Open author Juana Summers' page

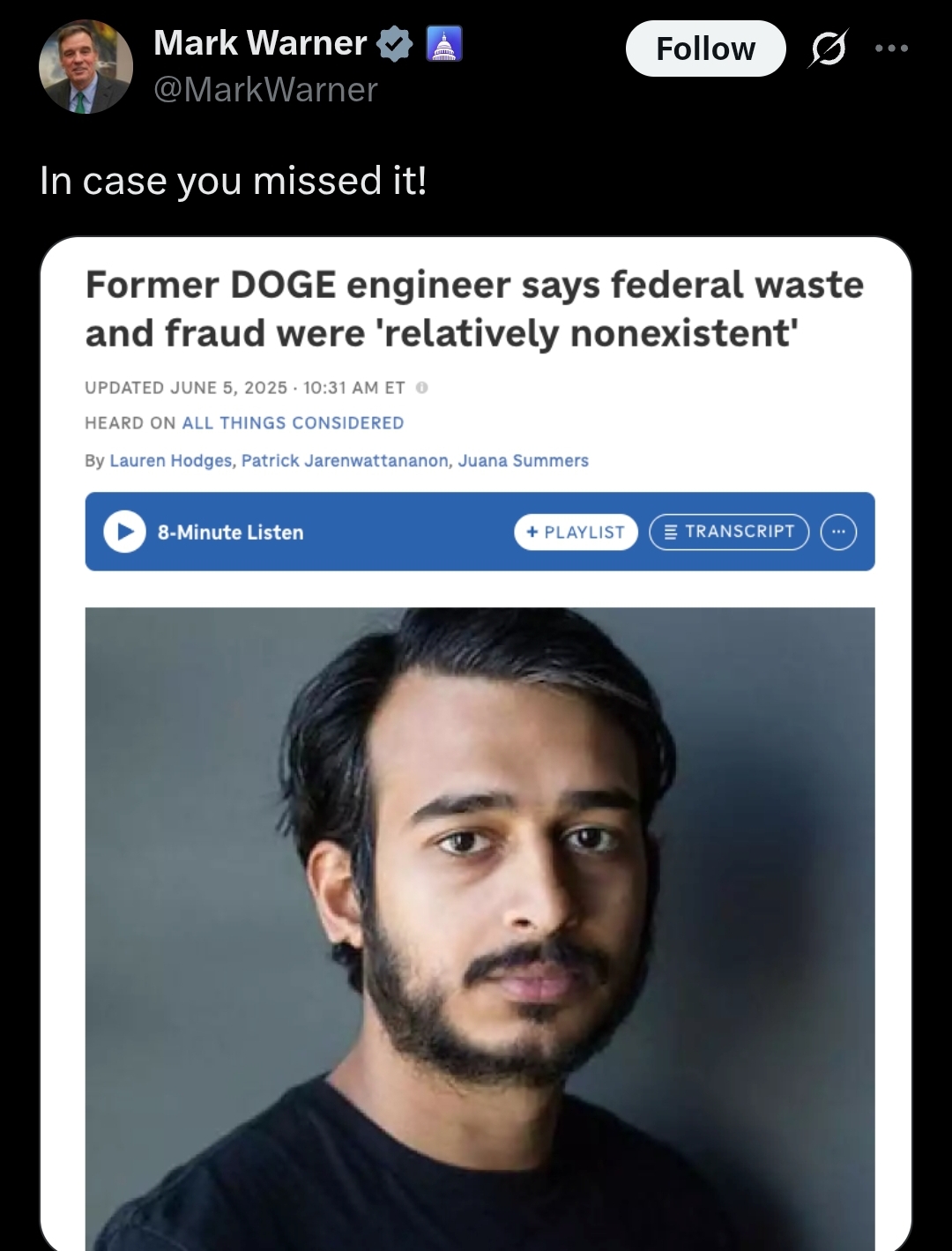point(523,460)
